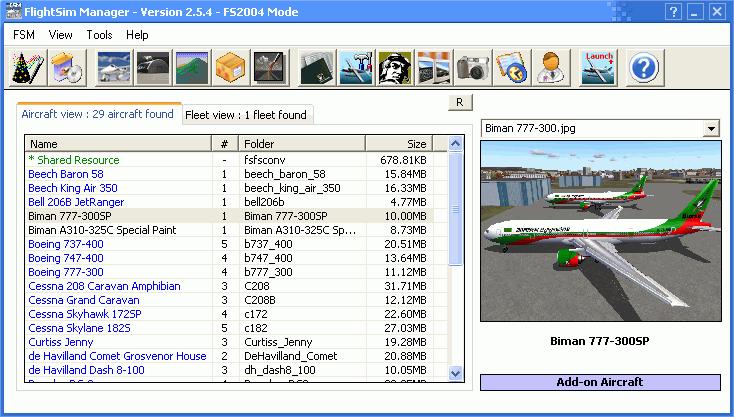Switch to Fleet view tab
This screenshot has width=734, height=417.
click(246, 115)
